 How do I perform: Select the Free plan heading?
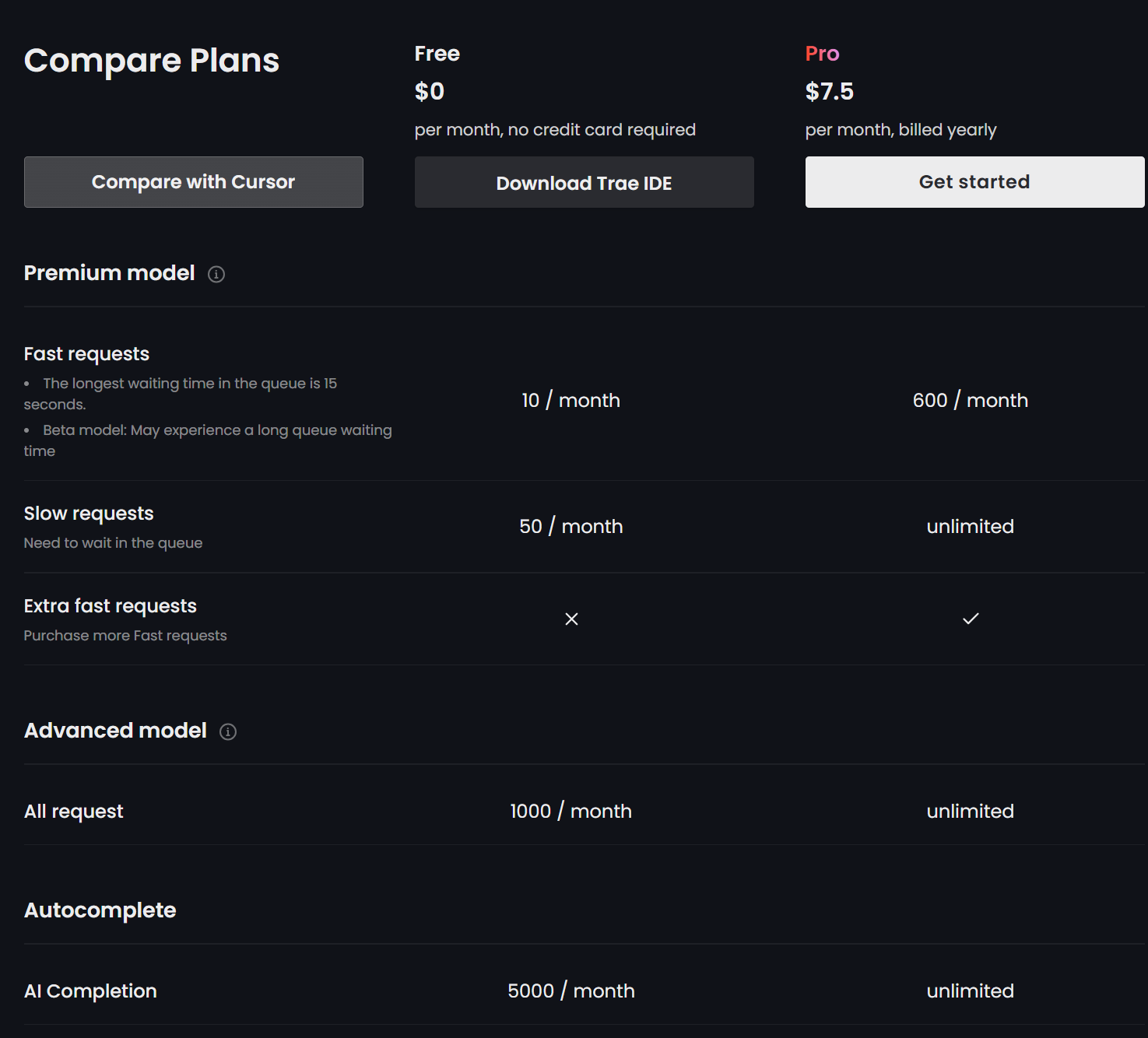coord(437,54)
